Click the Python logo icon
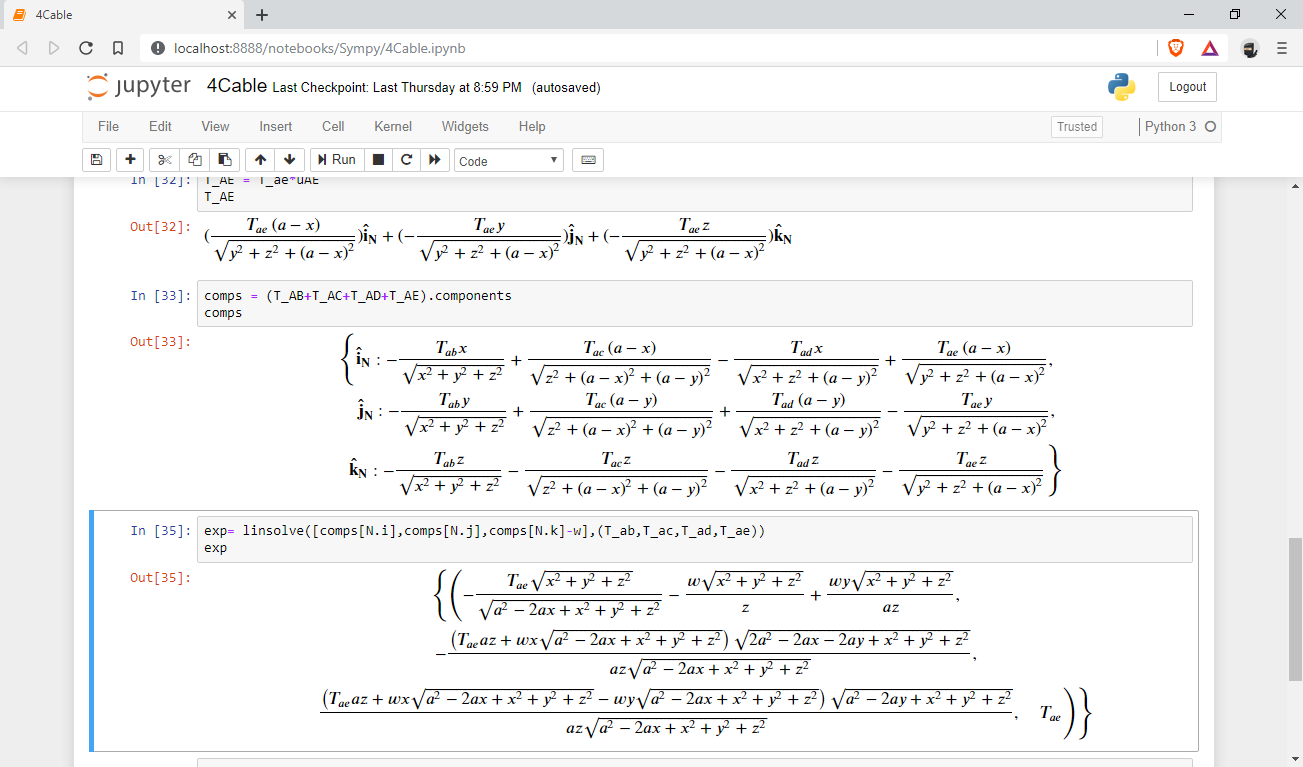Screen dimensions: 1303x767 (1122, 87)
